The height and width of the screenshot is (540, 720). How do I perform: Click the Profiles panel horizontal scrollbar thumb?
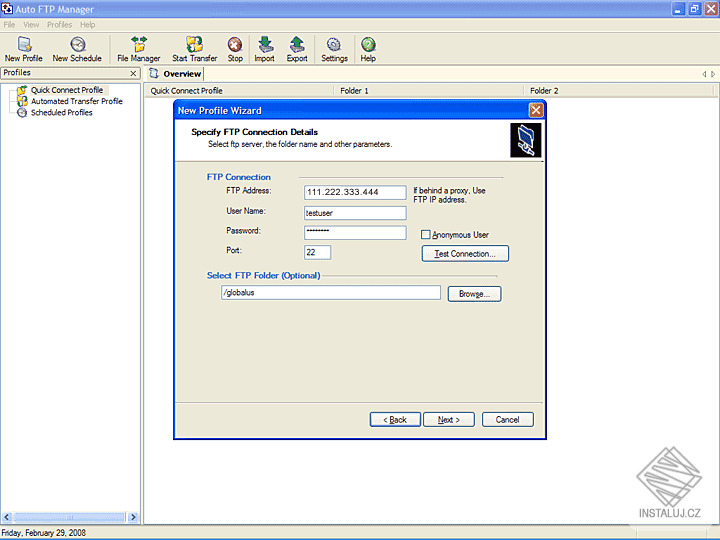69,517
